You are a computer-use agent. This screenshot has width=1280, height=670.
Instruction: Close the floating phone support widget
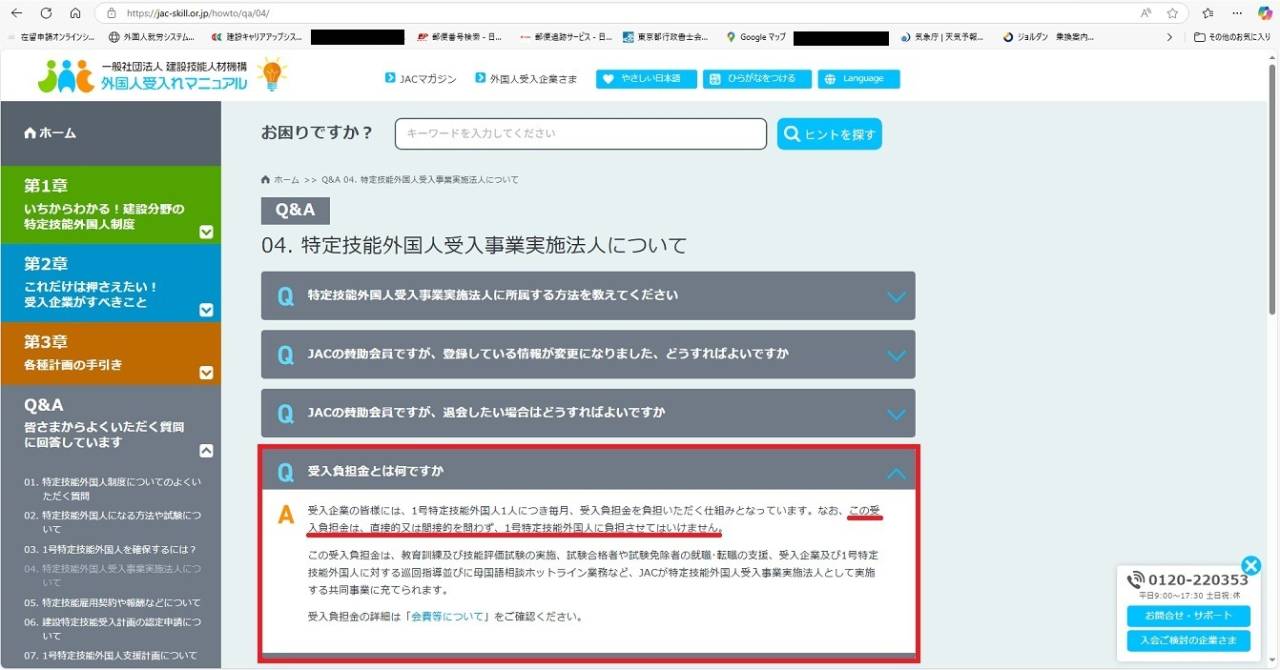click(x=1250, y=565)
